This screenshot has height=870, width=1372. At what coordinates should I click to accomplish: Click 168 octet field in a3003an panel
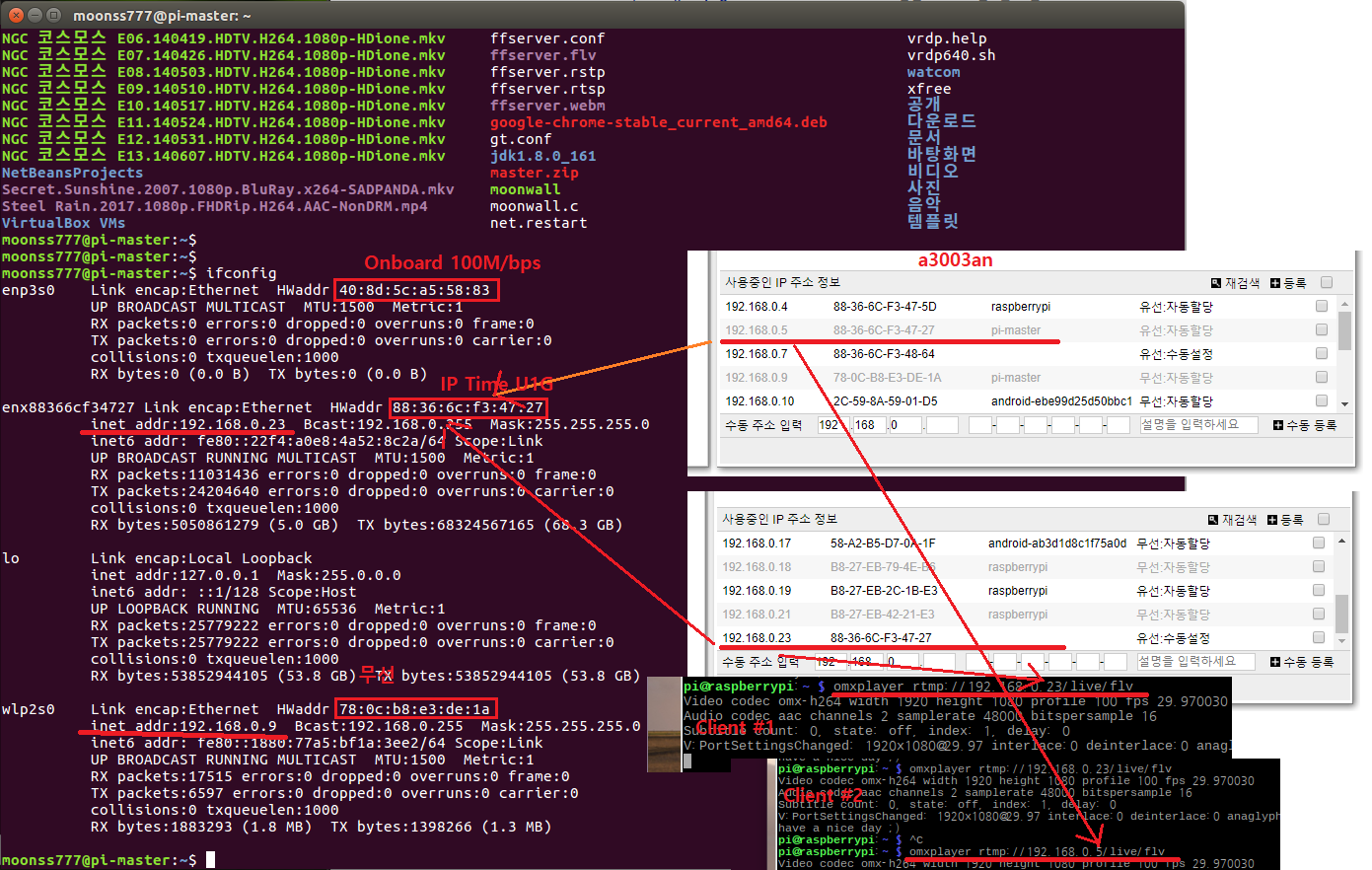point(869,425)
